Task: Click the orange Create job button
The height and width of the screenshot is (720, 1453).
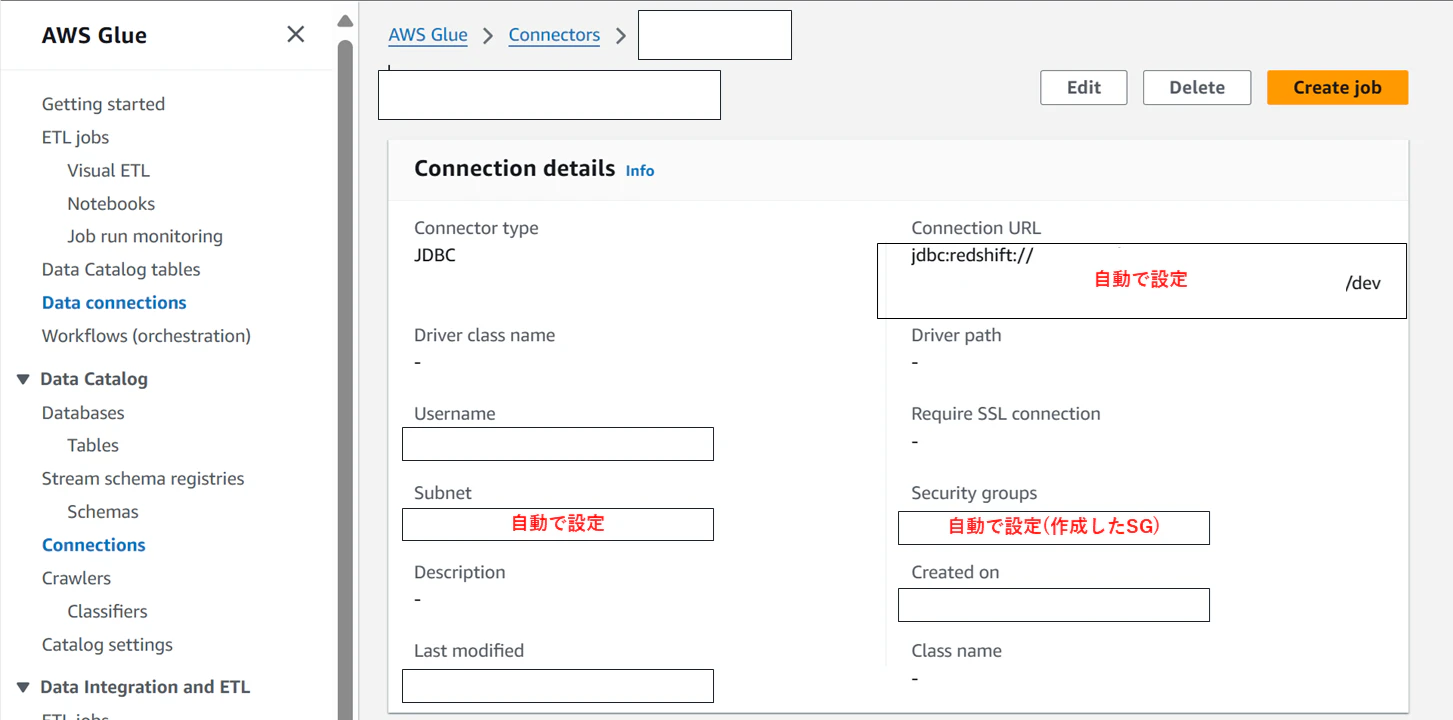Action: pyautogui.click(x=1337, y=87)
